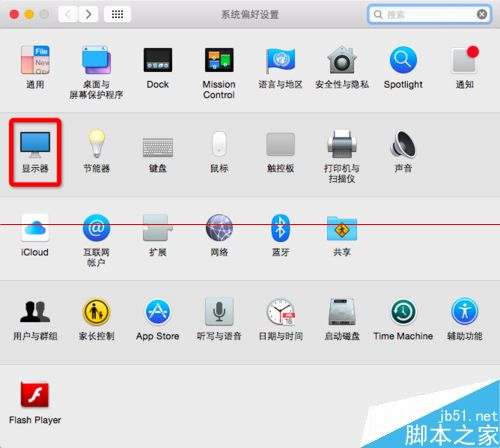Click the back navigation arrow

(x=68, y=14)
